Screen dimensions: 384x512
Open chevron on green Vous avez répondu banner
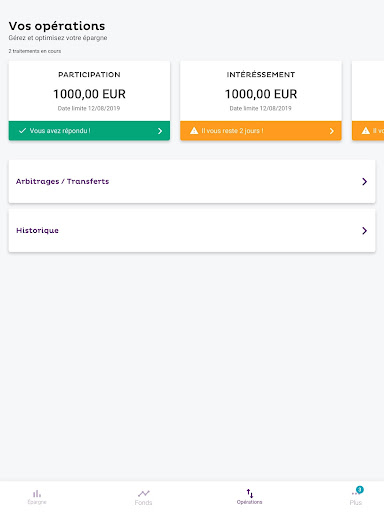tap(160, 131)
